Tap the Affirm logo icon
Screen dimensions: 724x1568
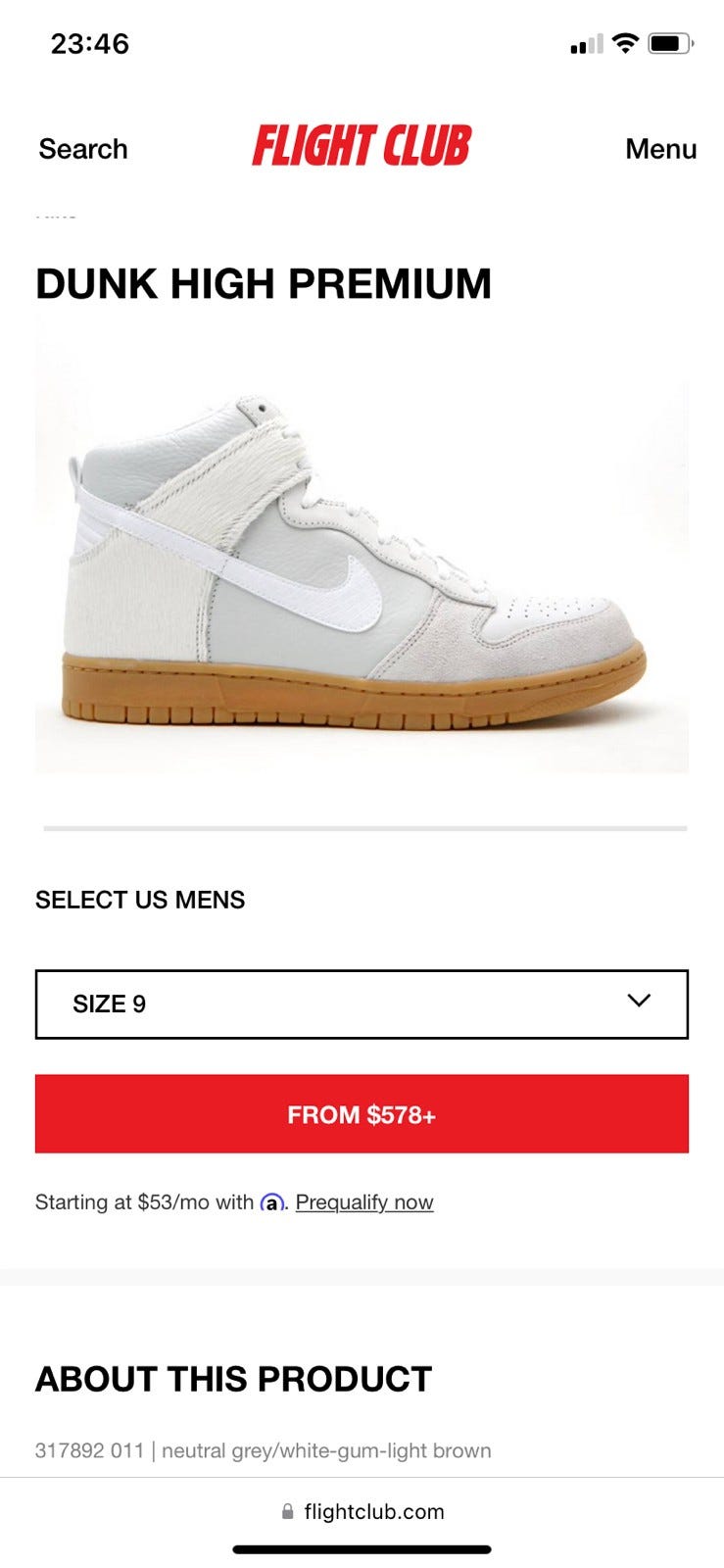click(x=272, y=1201)
